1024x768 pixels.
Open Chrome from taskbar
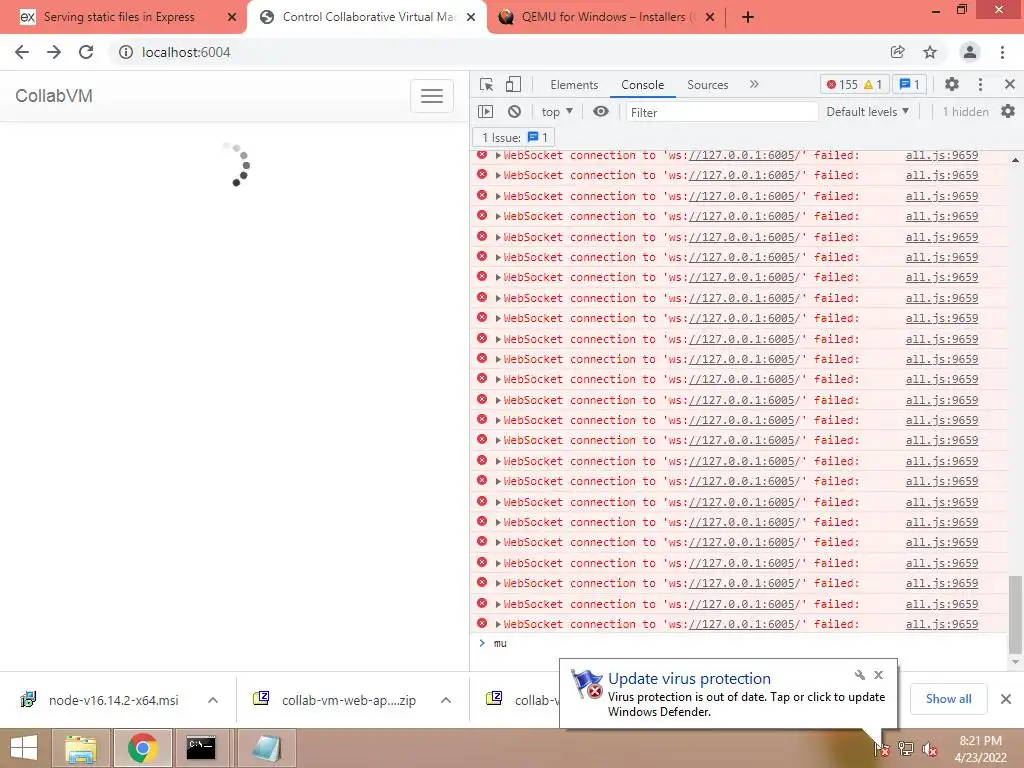[x=143, y=748]
